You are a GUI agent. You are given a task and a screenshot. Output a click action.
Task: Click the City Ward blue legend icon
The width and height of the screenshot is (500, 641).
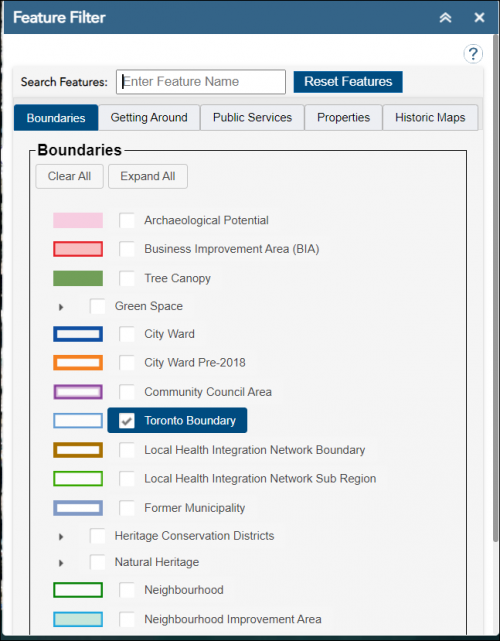pos(78,334)
